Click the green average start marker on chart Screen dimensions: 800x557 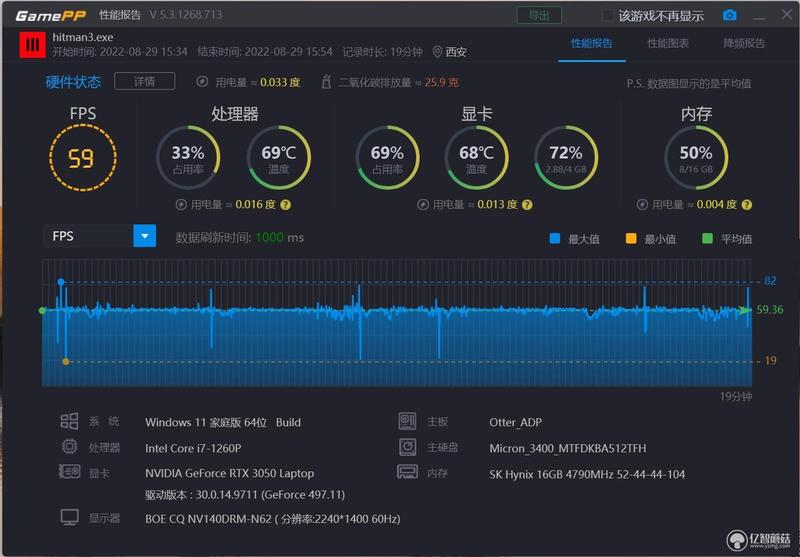tap(42, 310)
